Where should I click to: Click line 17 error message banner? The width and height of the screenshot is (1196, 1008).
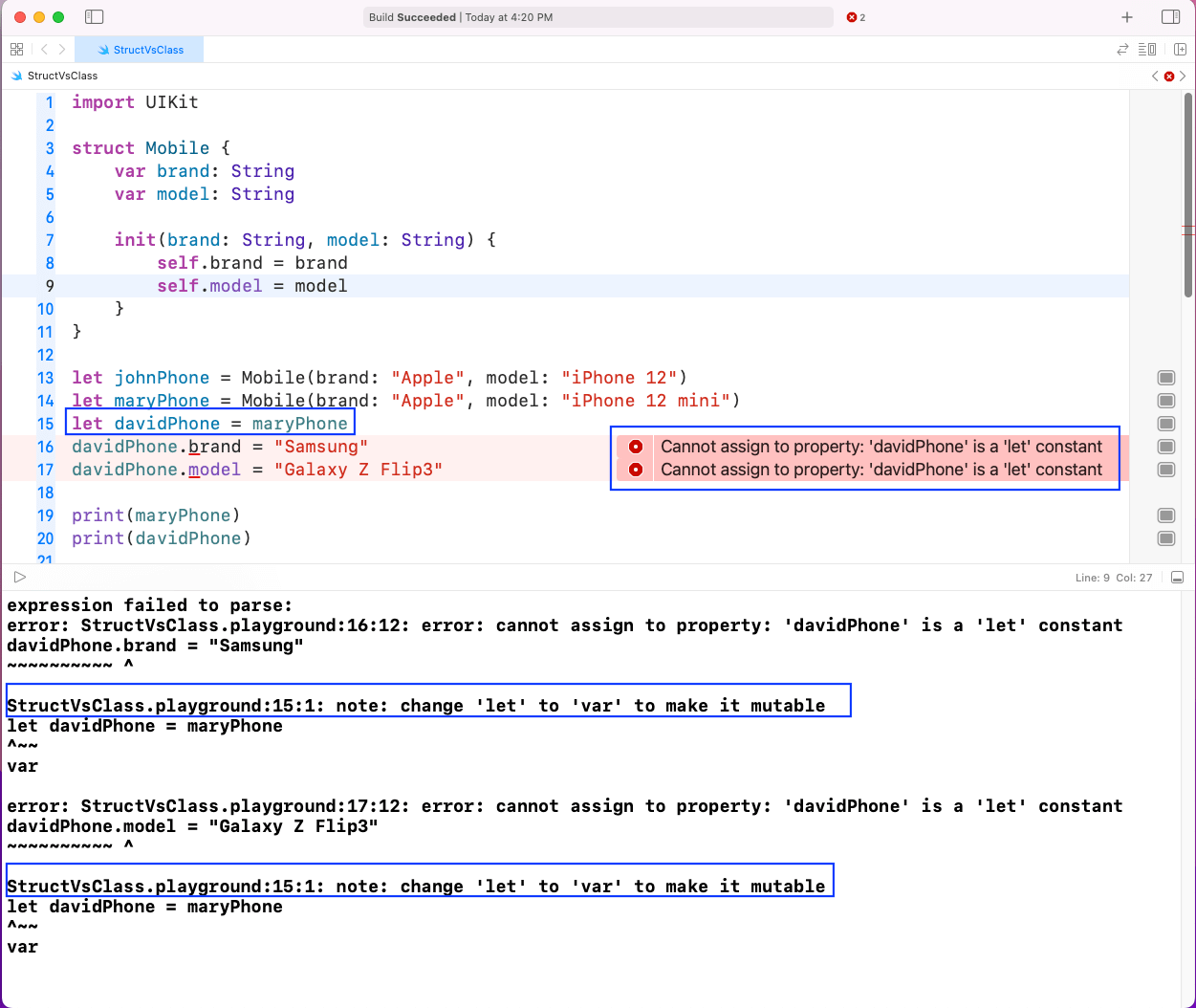[880, 470]
